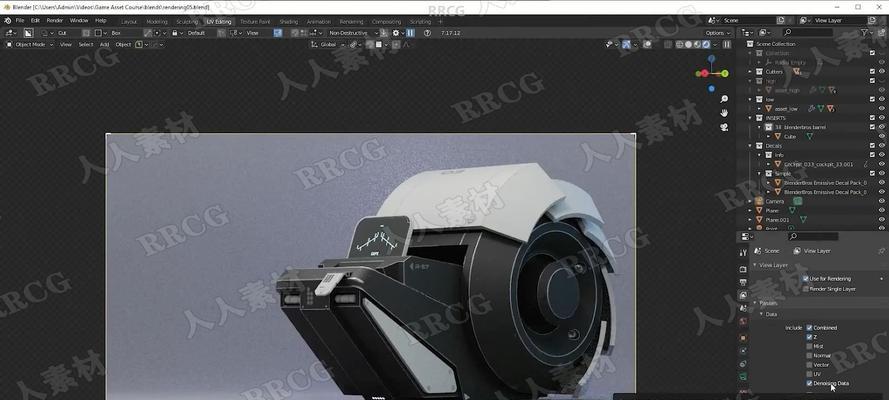889x400 pixels.
Task: Open the Edit menu
Action: pos(35,20)
